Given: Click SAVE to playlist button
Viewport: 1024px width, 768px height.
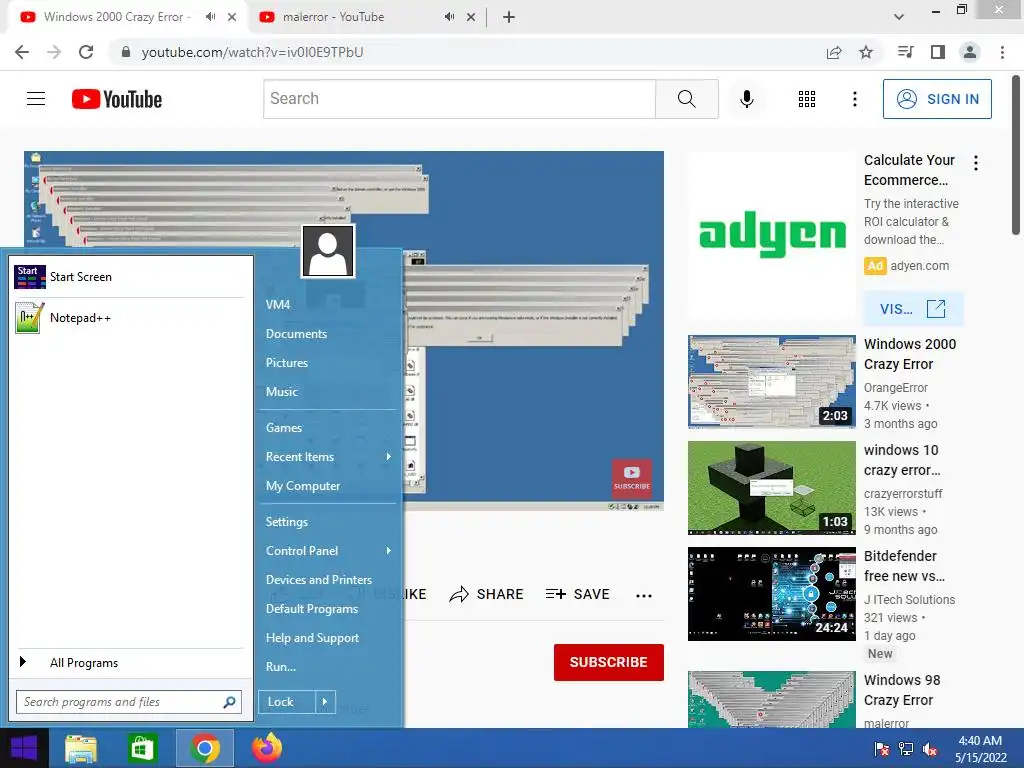Looking at the screenshot, I should tap(577, 594).
